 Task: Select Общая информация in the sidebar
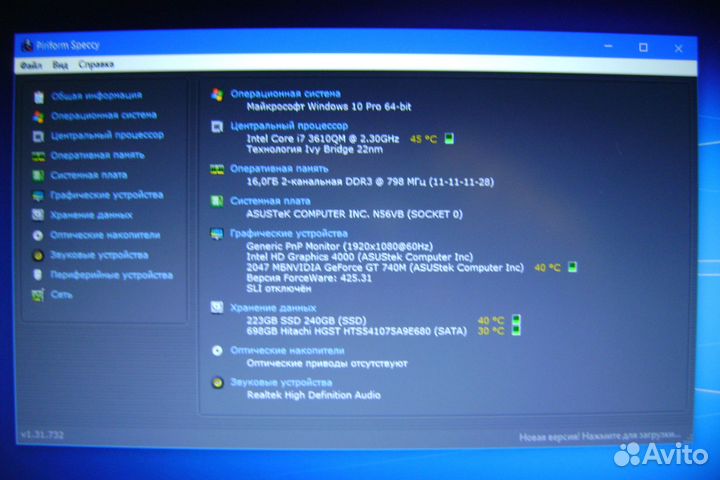tap(96, 96)
